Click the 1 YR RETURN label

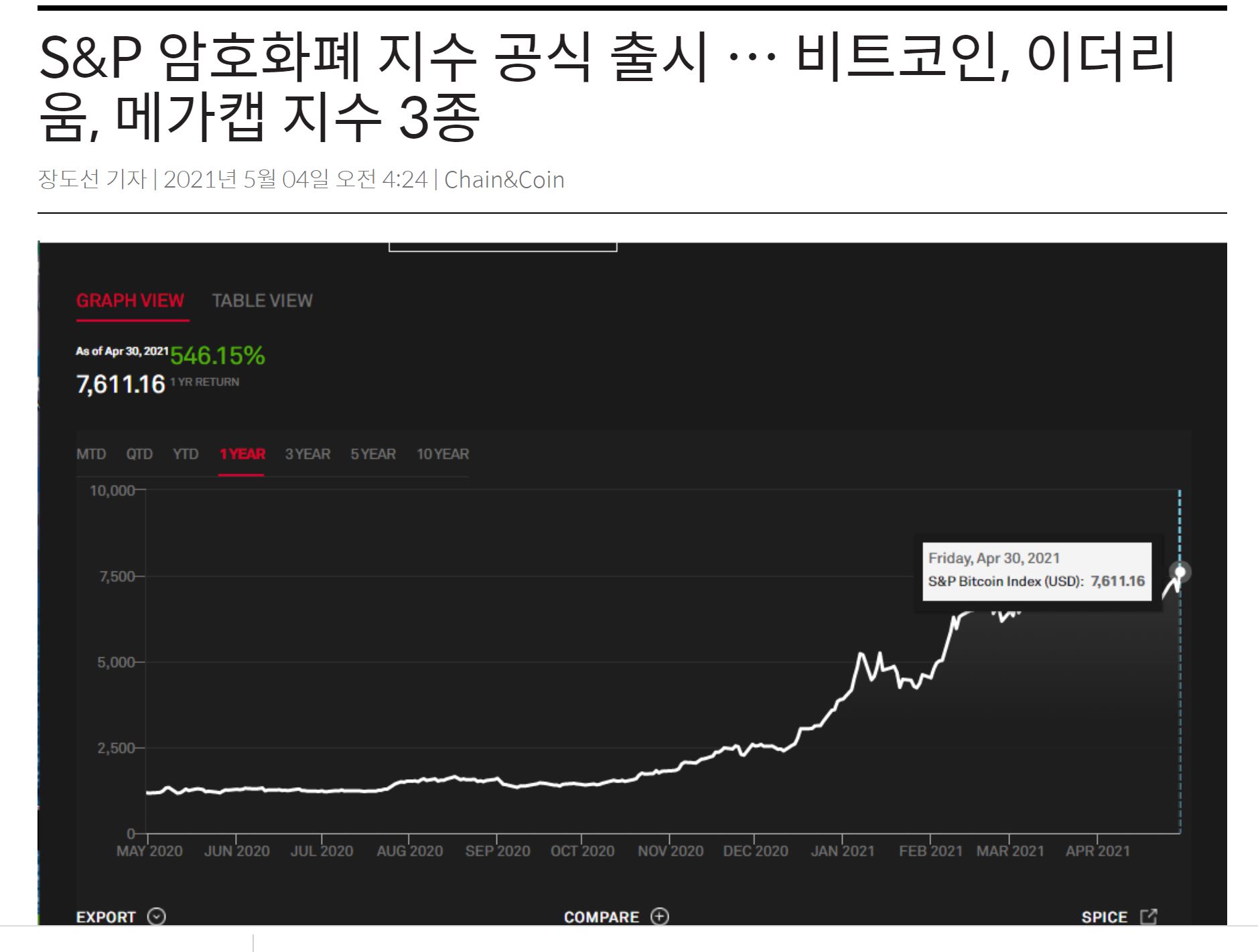coord(204,382)
